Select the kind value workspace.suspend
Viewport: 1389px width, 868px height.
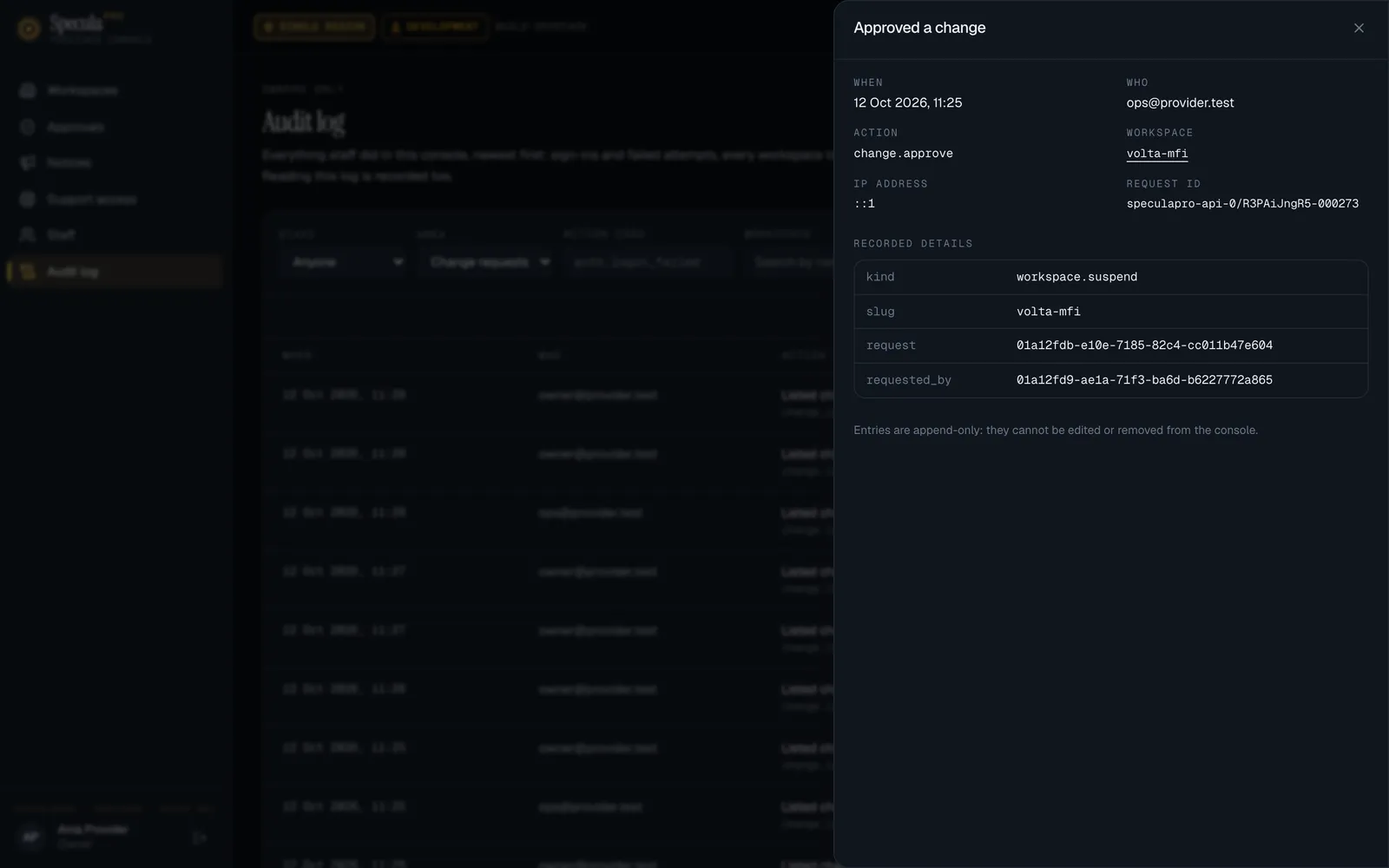pos(1076,277)
